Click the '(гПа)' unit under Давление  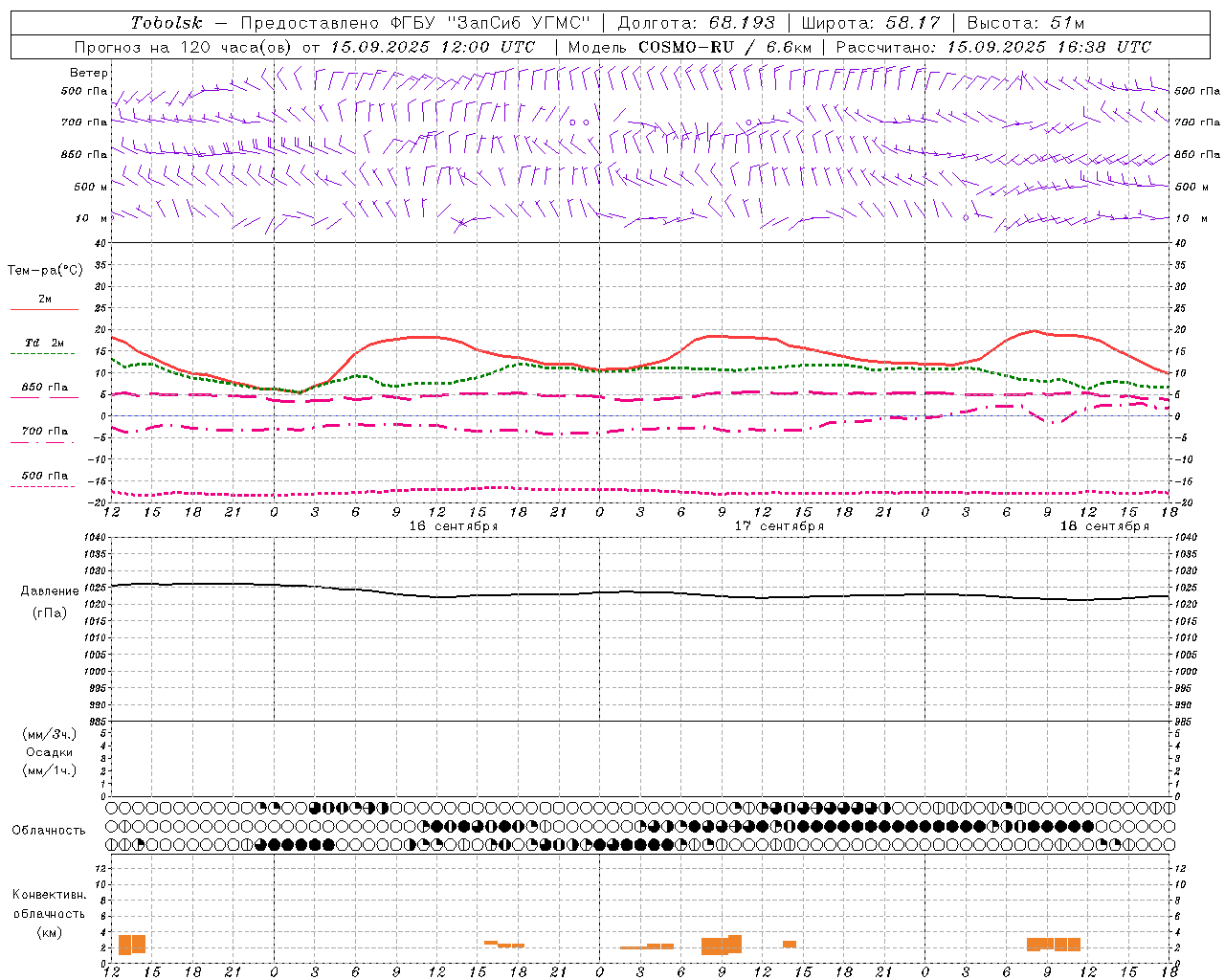(50, 613)
